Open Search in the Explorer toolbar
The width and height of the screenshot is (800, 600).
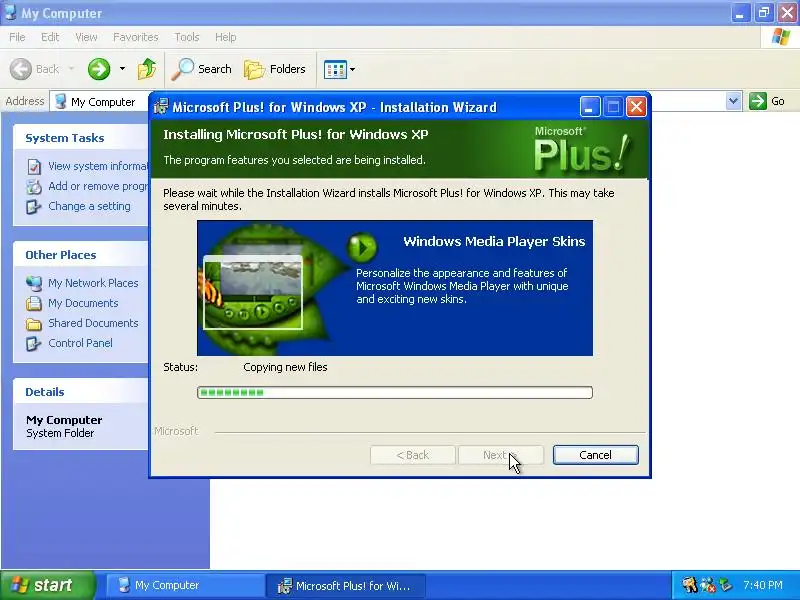[x=202, y=69]
